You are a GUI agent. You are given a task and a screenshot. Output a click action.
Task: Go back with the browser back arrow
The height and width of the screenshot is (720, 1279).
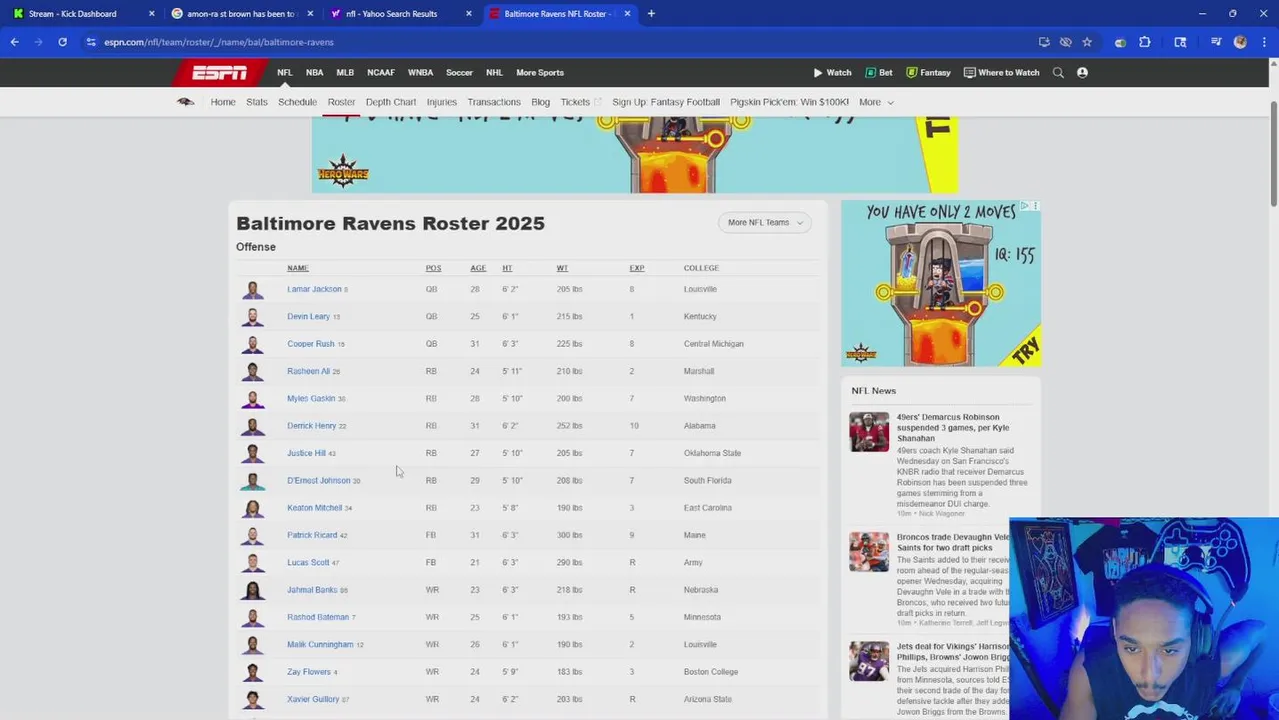(x=14, y=42)
